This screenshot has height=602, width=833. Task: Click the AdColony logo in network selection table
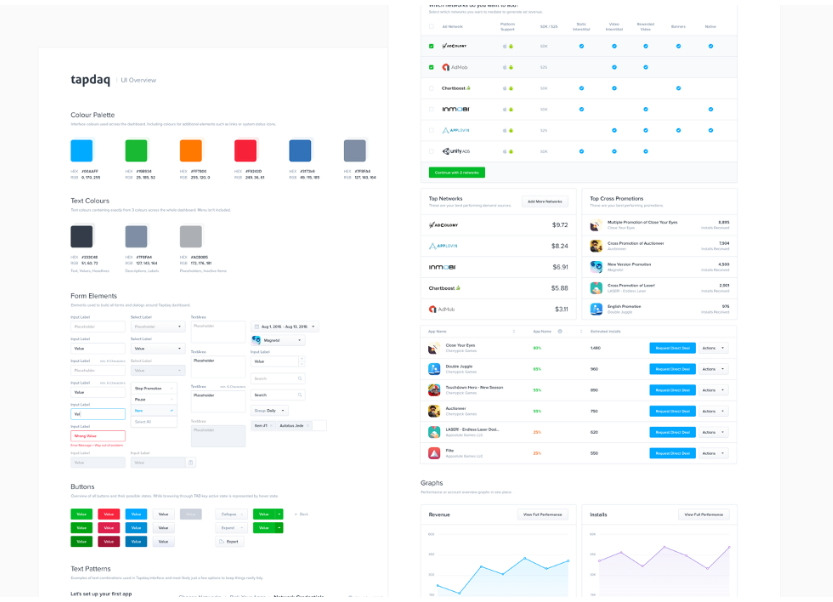coord(454,46)
